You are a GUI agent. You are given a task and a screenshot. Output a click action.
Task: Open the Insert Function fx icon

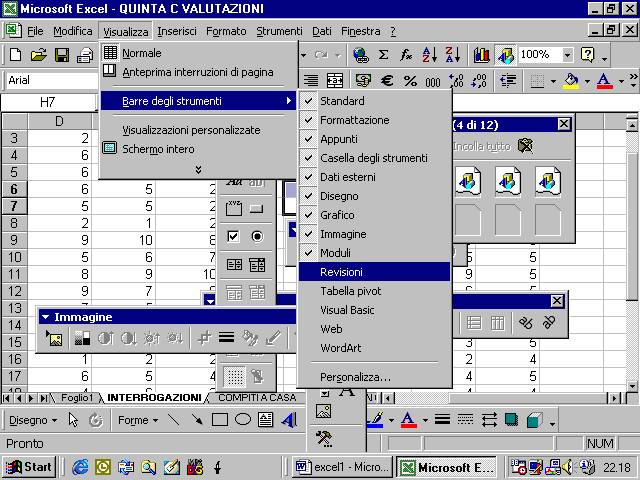(406, 55)
